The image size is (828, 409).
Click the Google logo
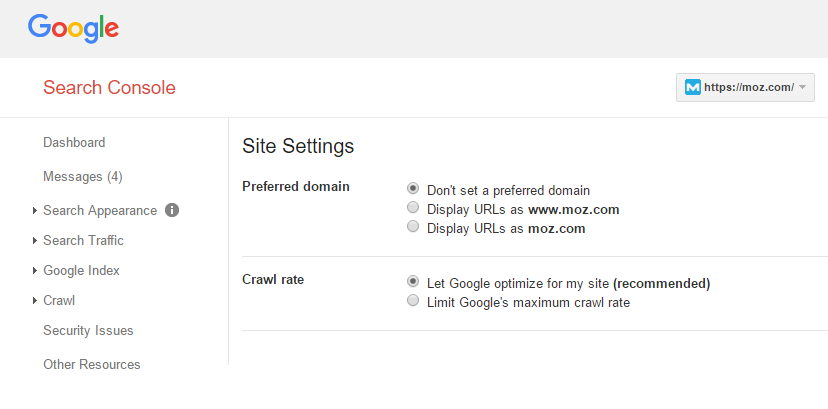pos(73,28)
